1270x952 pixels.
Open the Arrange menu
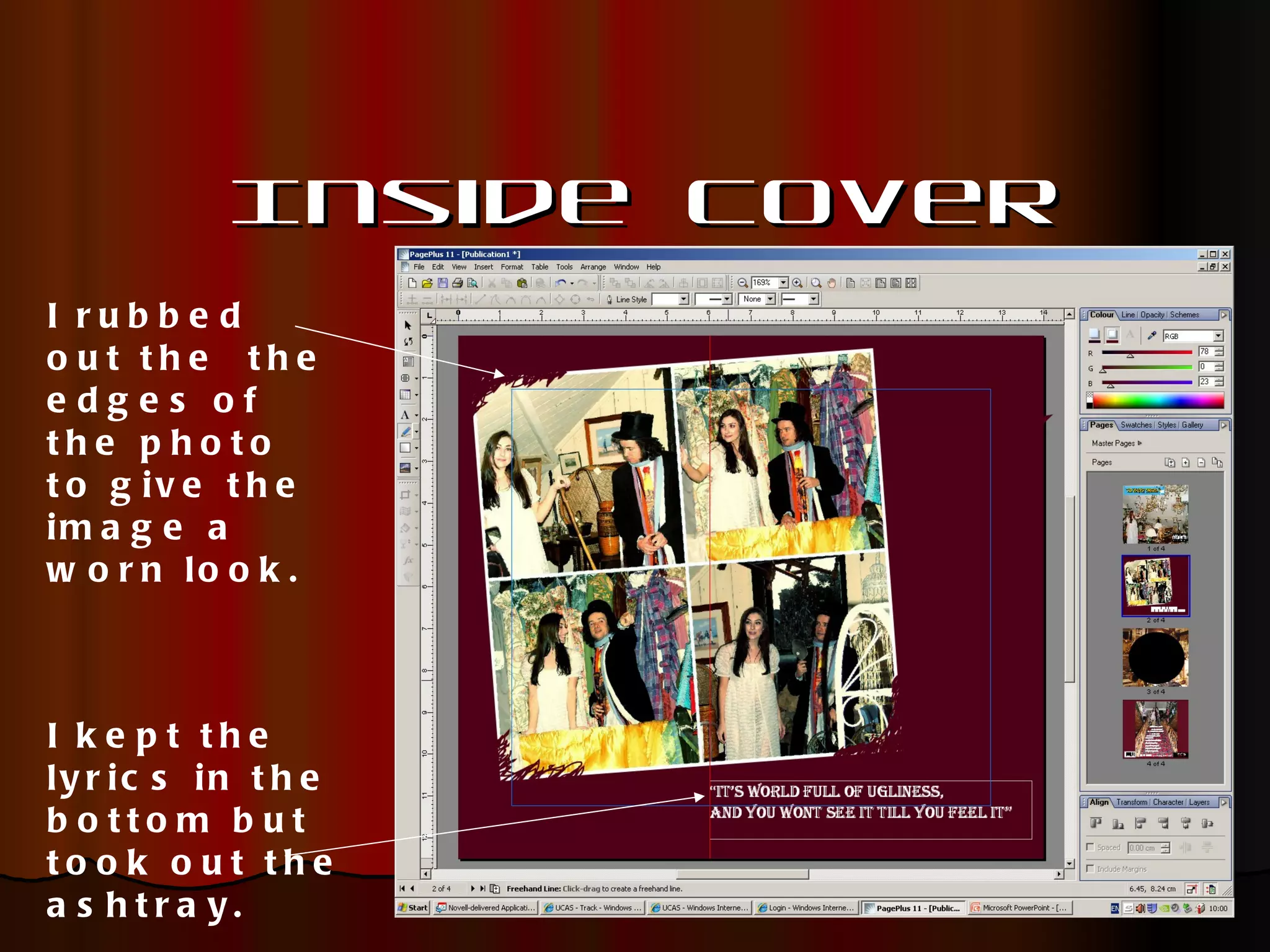(593, 267)
